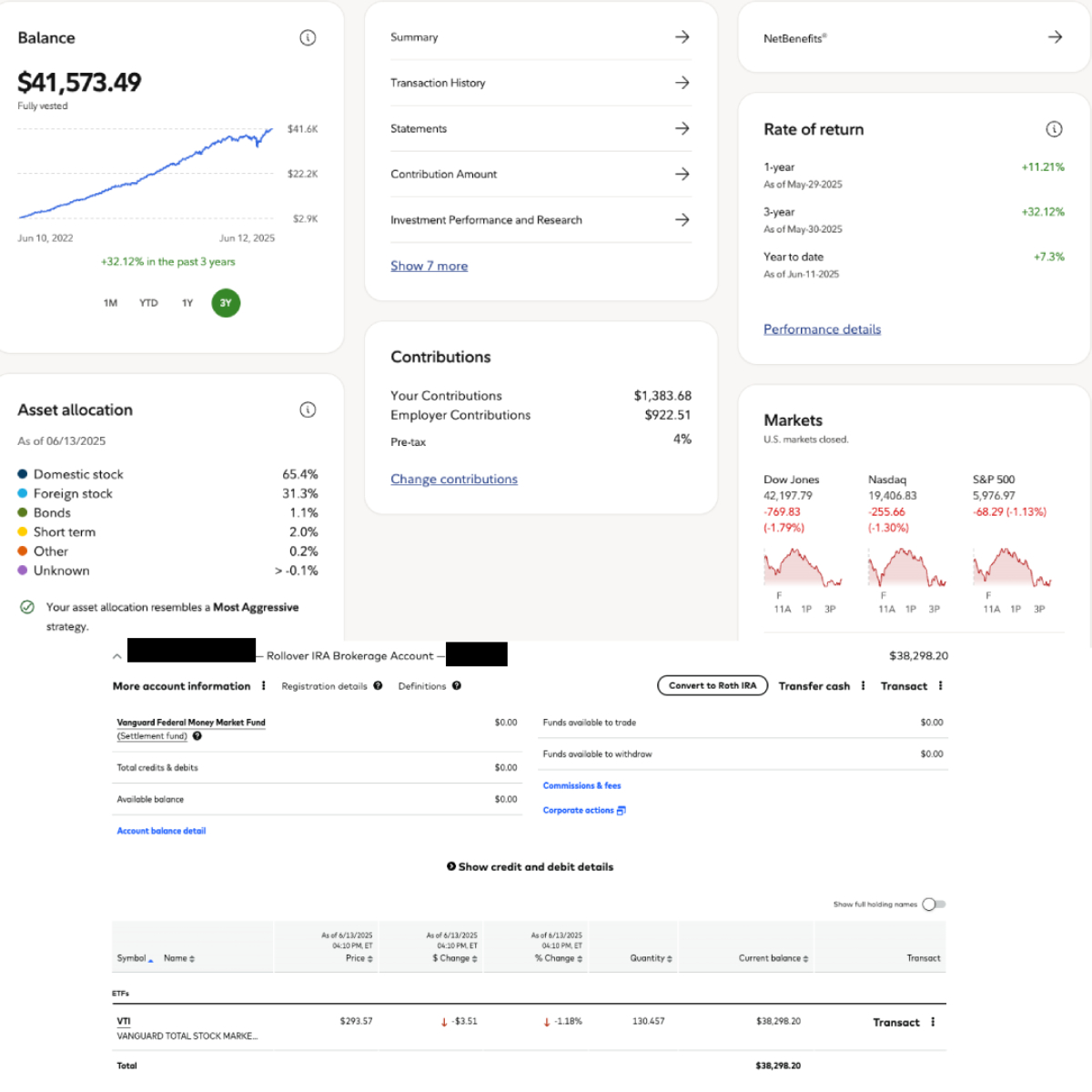Screen dimensions: 1092x1092
Task: Open the Balance info icon
Action: pos(308,37)
